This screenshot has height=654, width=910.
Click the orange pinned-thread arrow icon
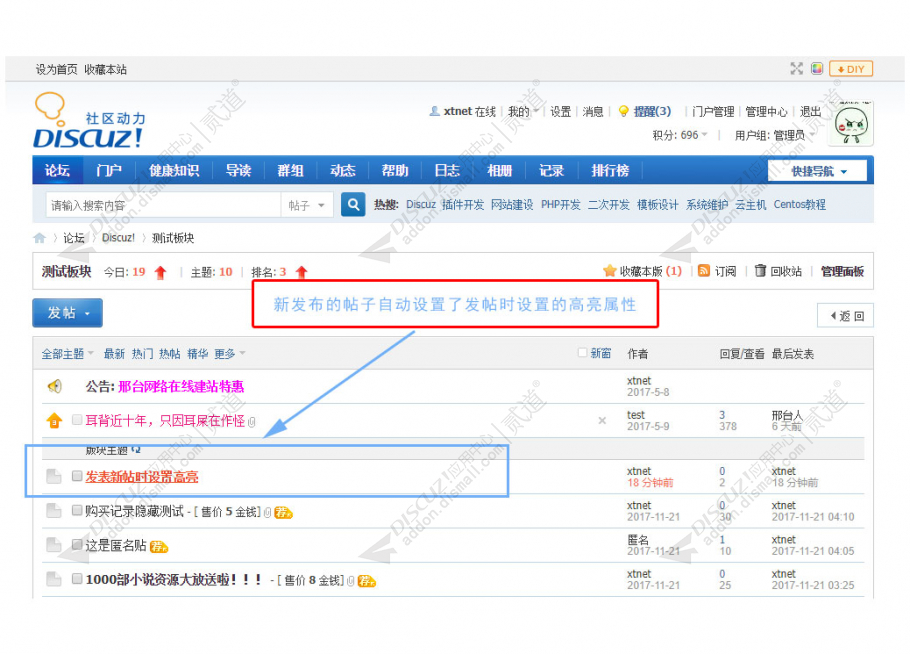(x=54, y=420)
